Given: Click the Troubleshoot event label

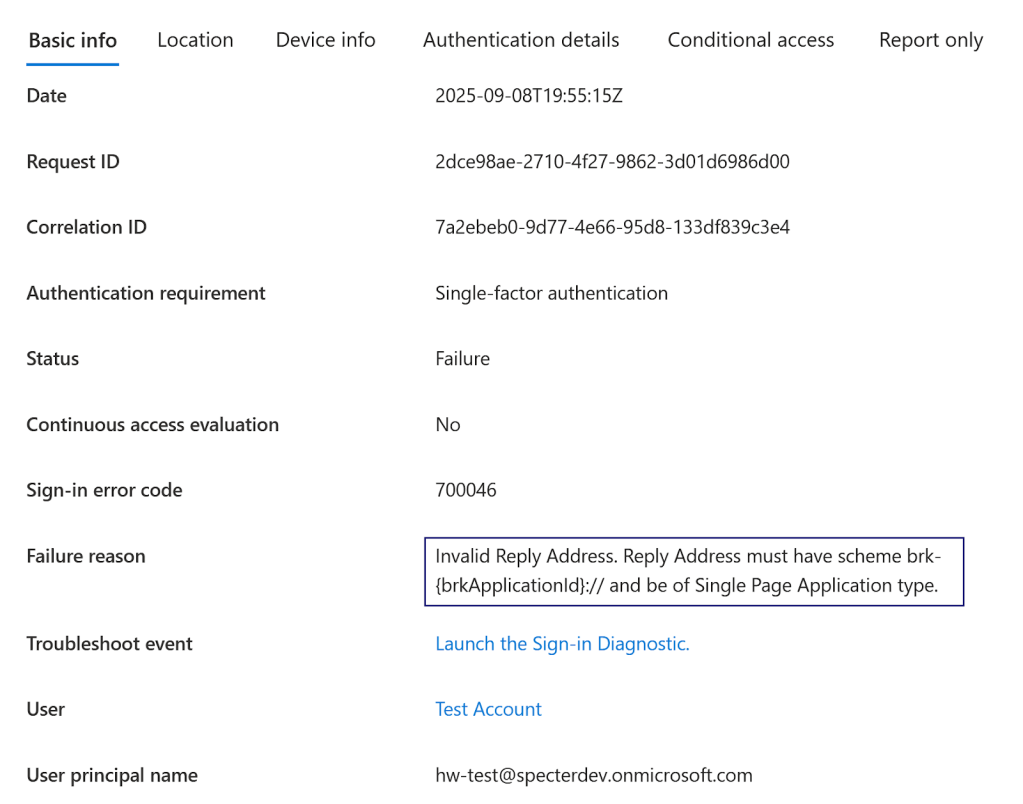Looking at the screenshot, I should coord(110,644).
